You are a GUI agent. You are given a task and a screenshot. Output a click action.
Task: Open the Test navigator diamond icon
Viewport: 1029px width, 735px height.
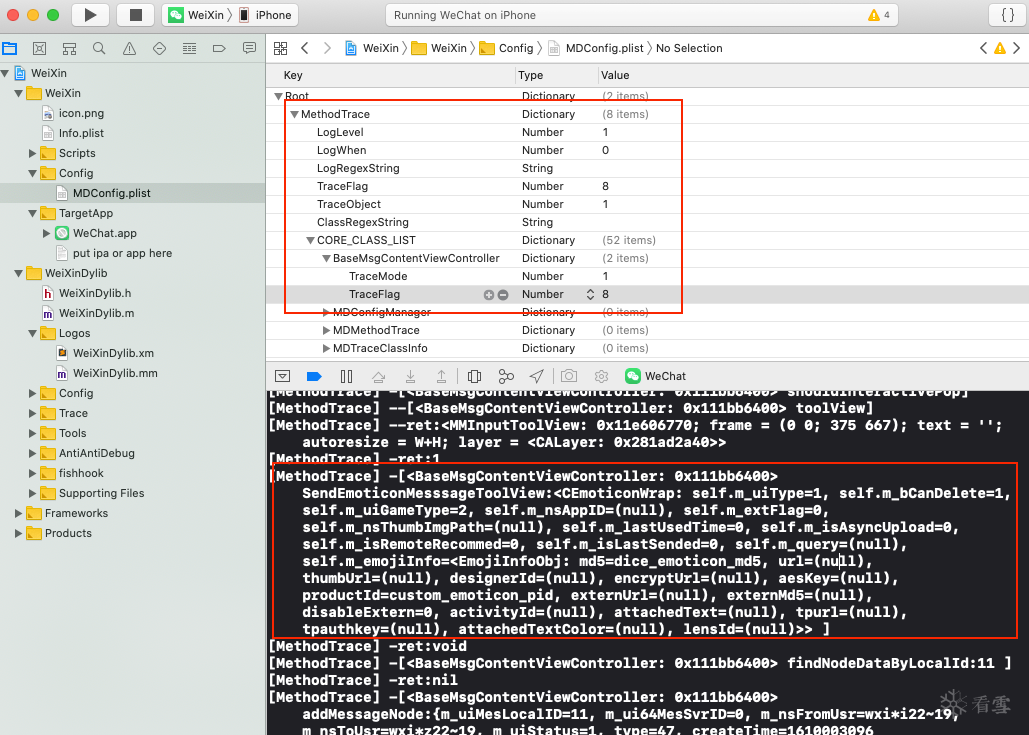pos(159,48)
